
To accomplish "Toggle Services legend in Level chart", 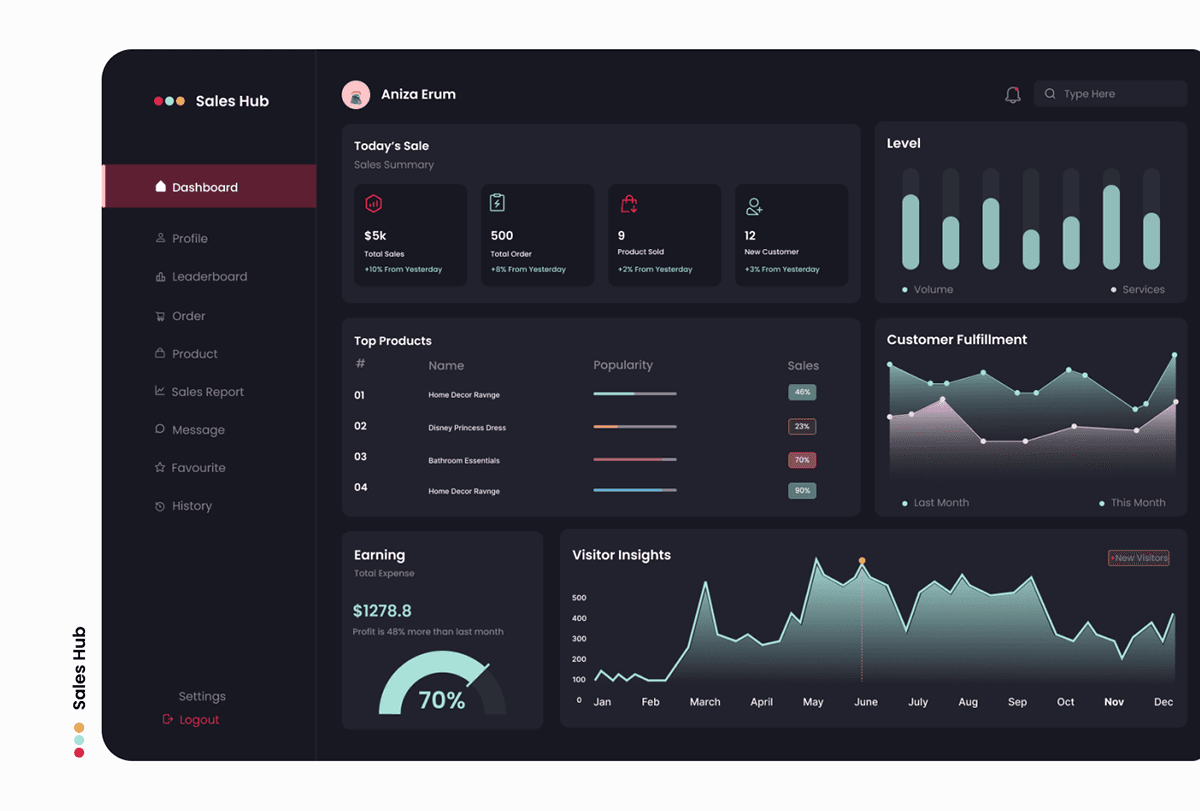I will [x=1138, y=289].
